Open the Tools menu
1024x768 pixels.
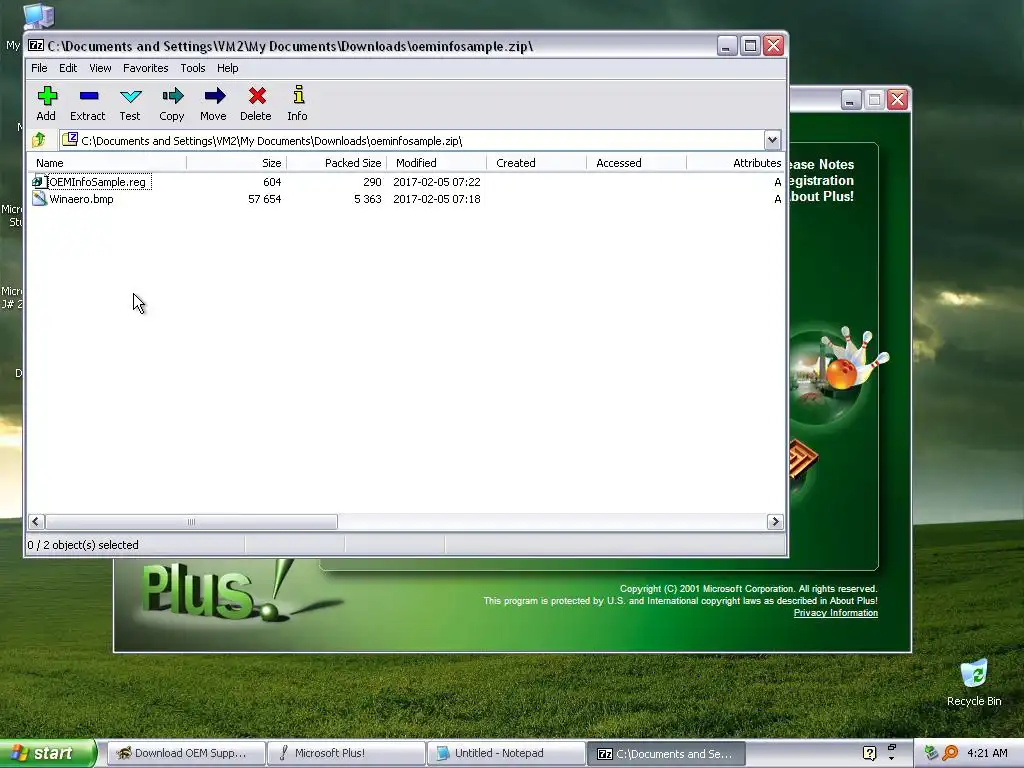click(x=193, y=68)
